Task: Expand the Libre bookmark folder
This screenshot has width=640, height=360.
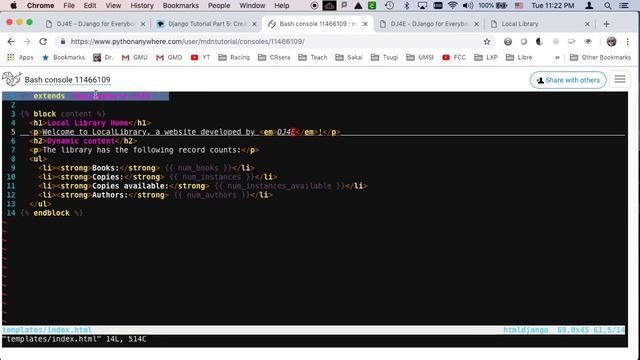Action: (519, 58)
